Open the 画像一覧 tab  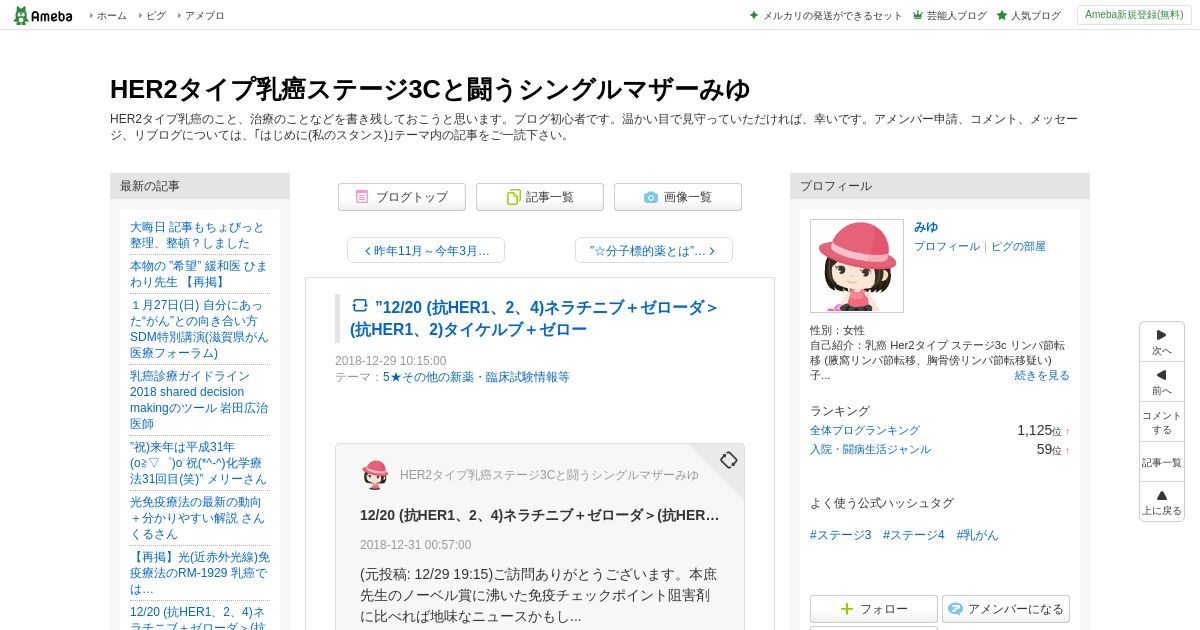678,197
